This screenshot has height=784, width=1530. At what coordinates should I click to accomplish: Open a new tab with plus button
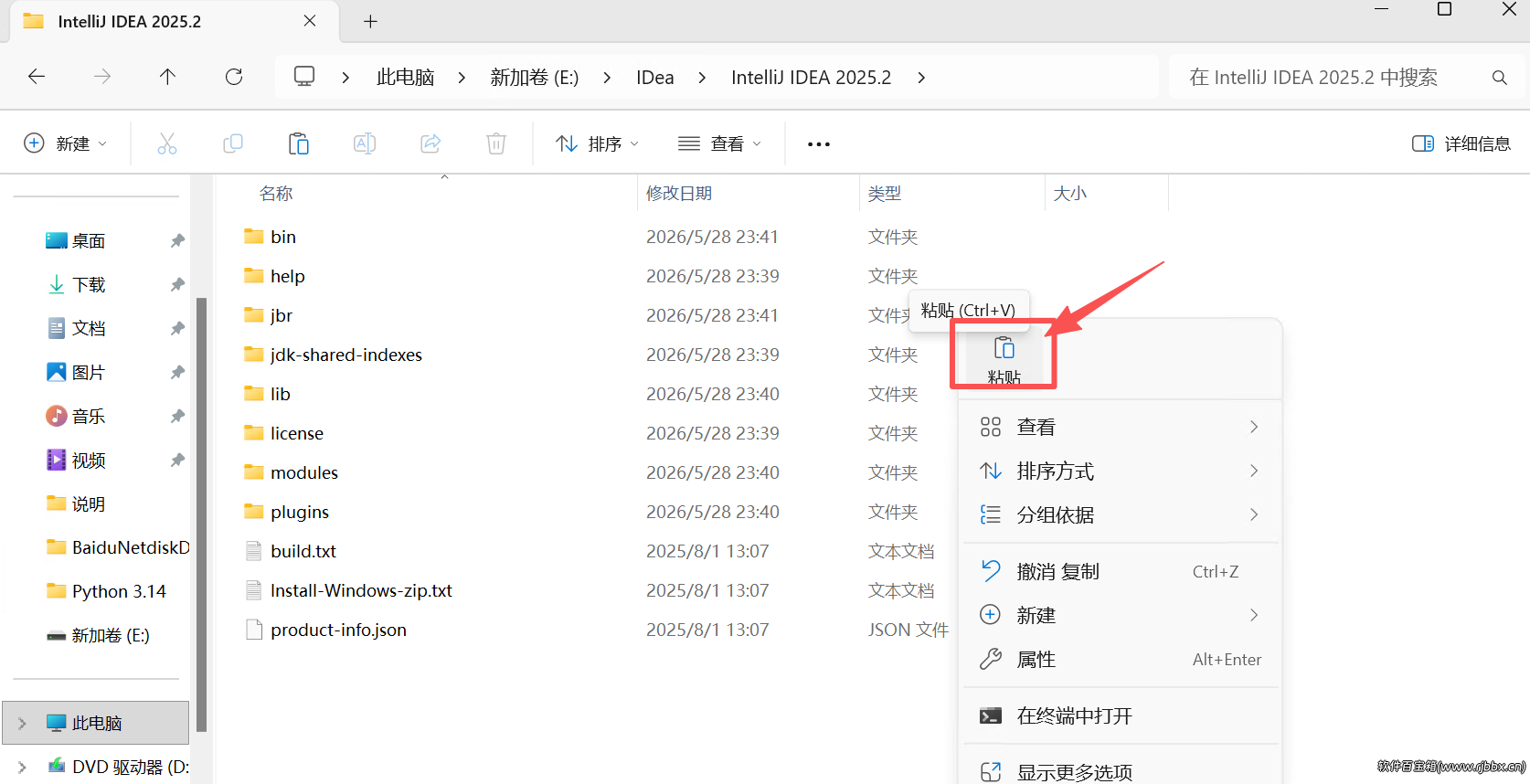pyautogui.click(x=370, y=21)
